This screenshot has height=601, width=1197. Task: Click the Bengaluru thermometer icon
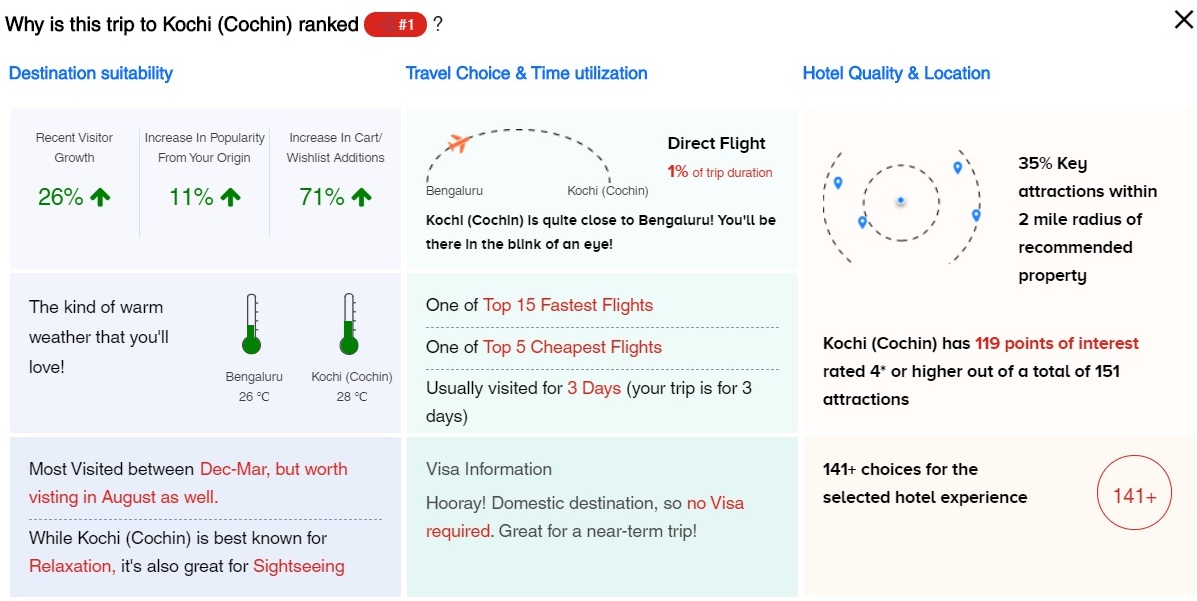[x=251, y=325]
